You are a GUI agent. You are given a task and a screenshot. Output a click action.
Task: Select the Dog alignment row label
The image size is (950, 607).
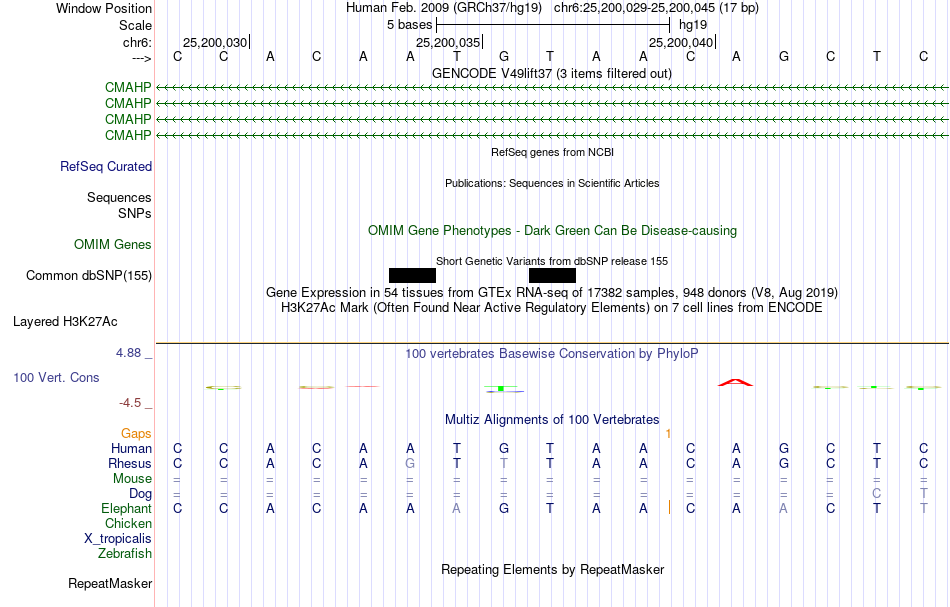point(140,494)
